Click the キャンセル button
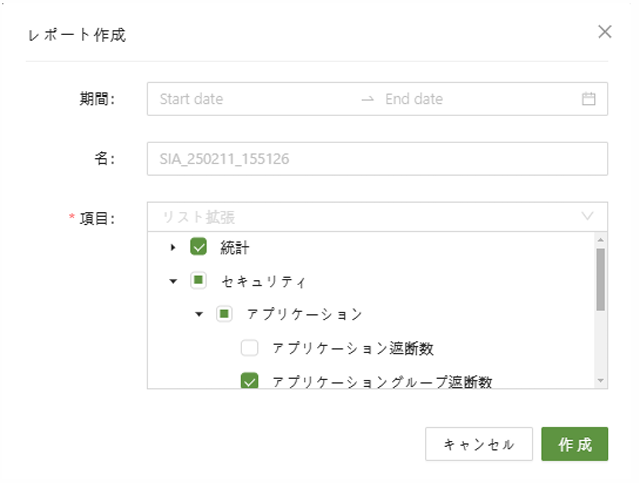 pos(478,444)
